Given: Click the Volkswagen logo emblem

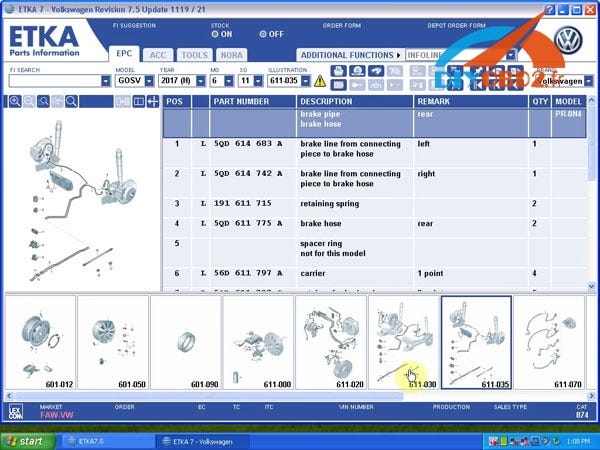Looking at the screenshot, I should 569,40.
